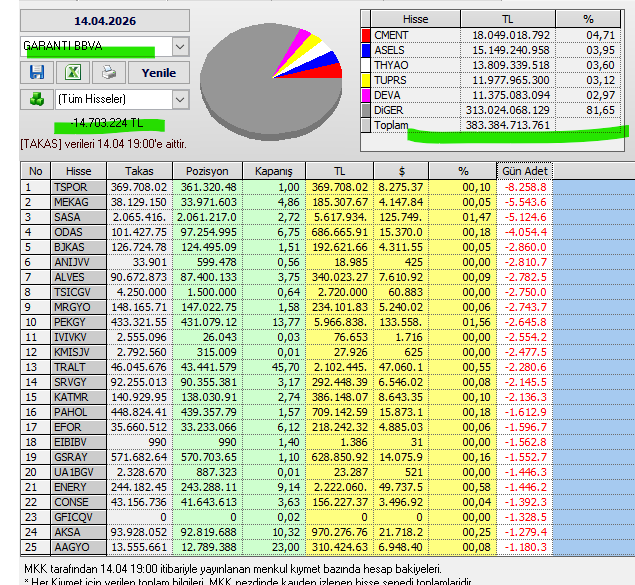Viewport: 635px width, 585px height.
Task: Select the GFICQV stock cell
Action: tap(79, 517)
